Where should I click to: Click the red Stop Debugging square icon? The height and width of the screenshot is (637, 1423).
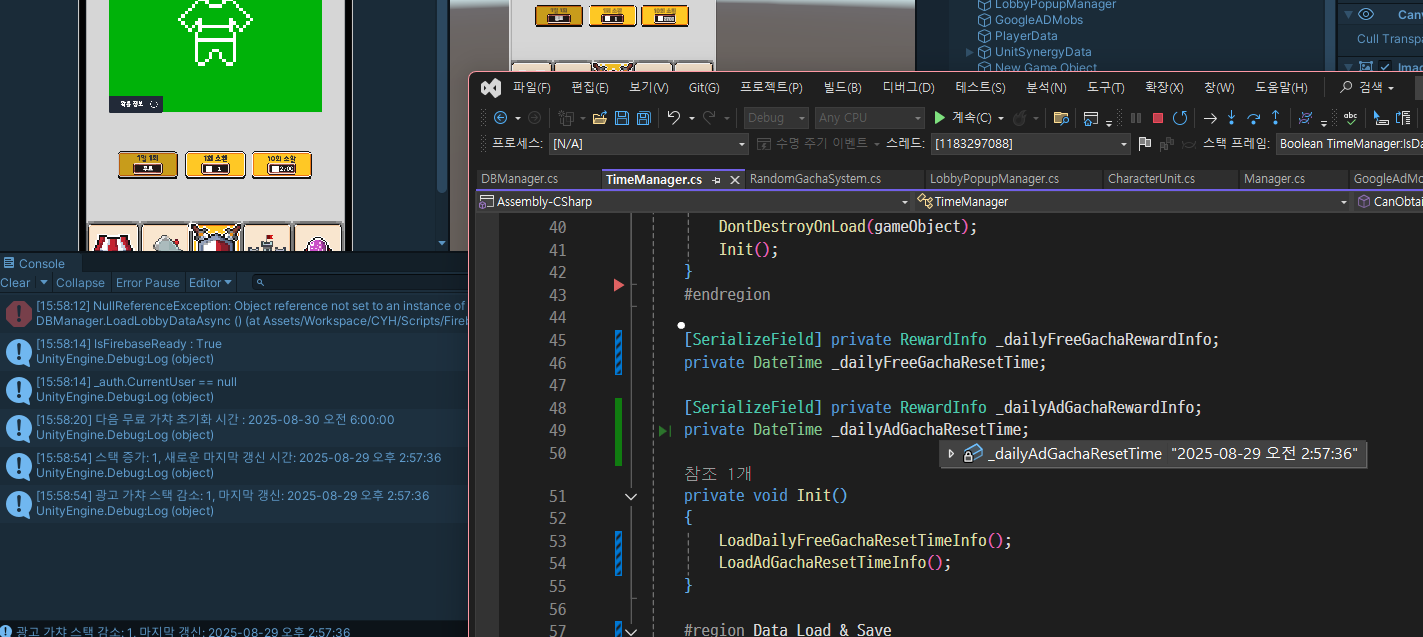tap(1158, 118)
